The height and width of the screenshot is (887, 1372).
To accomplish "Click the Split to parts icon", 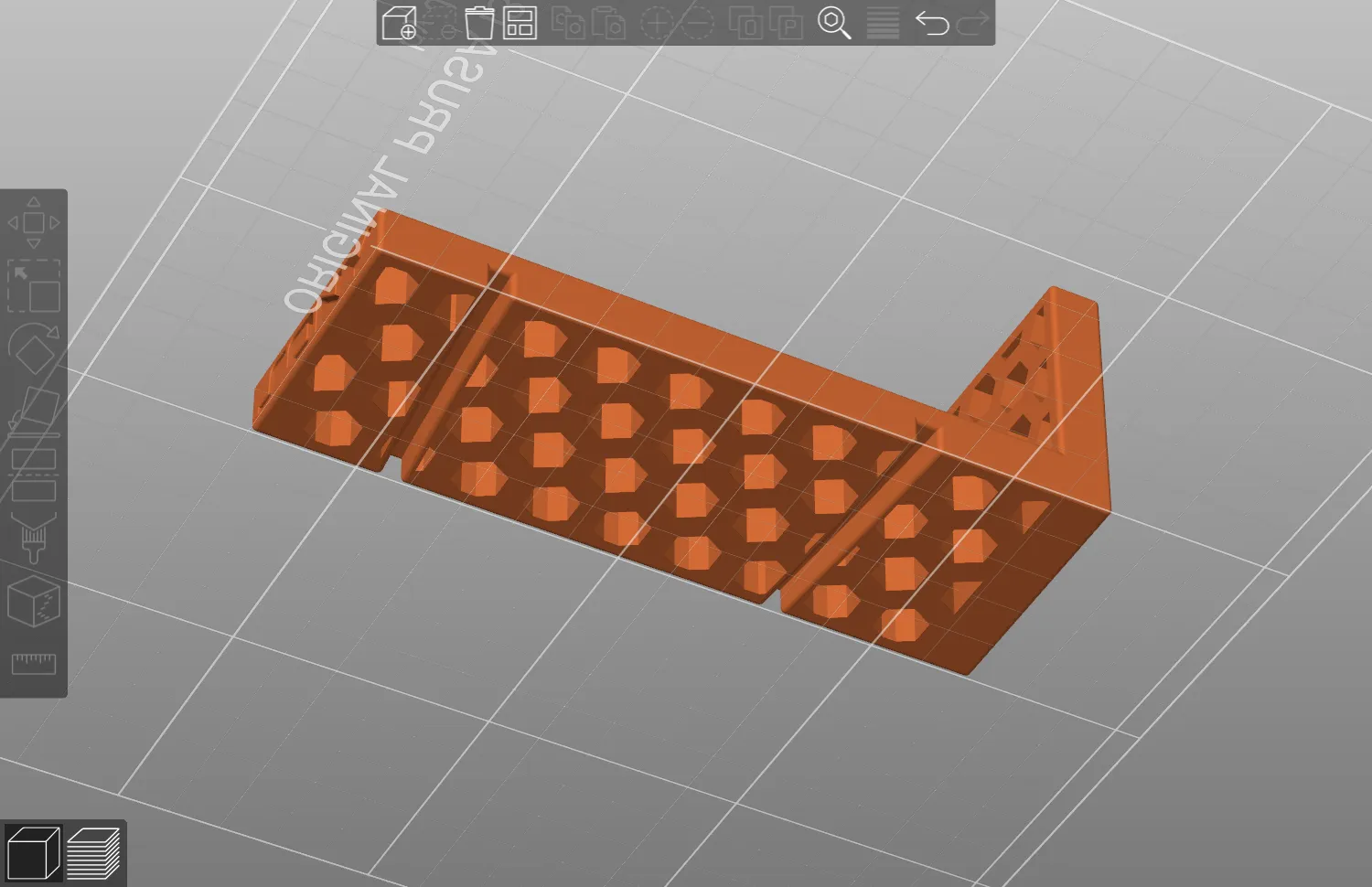I will (786, 22).
